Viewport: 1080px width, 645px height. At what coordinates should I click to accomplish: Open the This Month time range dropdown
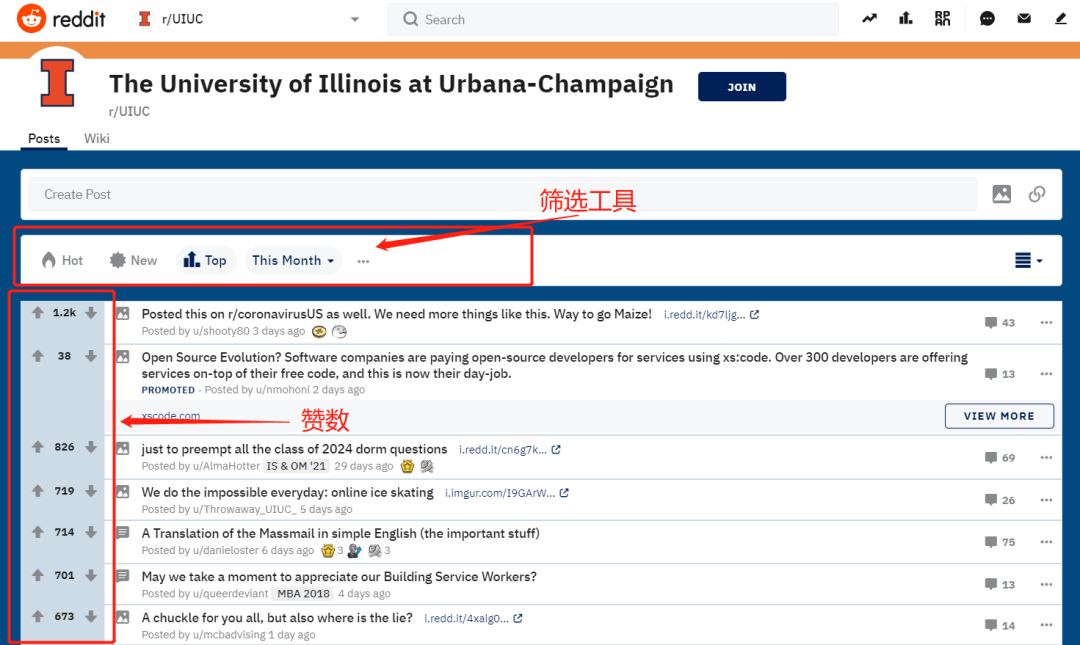pos(293,260)
